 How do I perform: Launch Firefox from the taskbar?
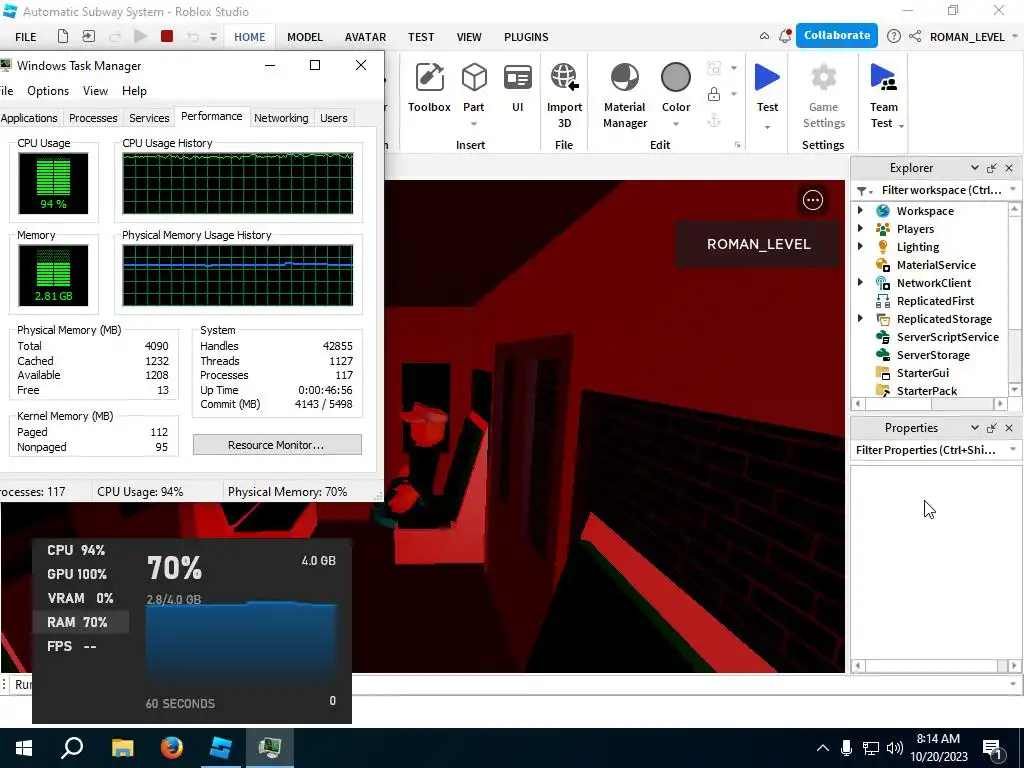(x=172, y=748)
